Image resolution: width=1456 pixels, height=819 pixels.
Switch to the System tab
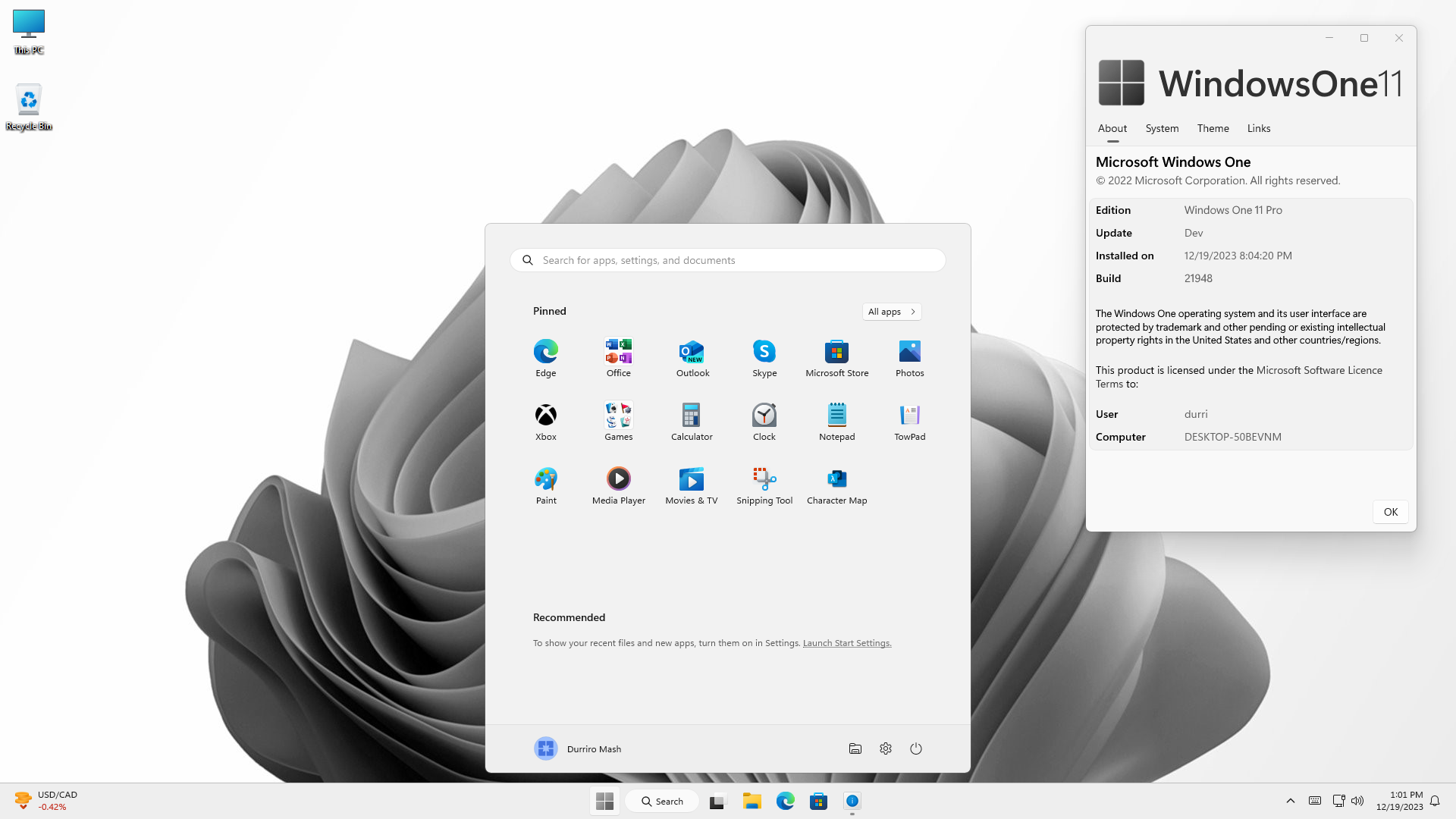(1162, 128)
